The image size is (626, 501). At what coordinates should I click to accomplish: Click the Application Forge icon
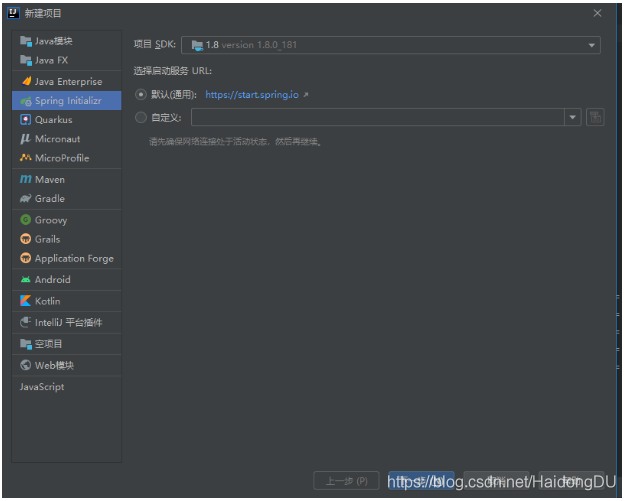26,258
